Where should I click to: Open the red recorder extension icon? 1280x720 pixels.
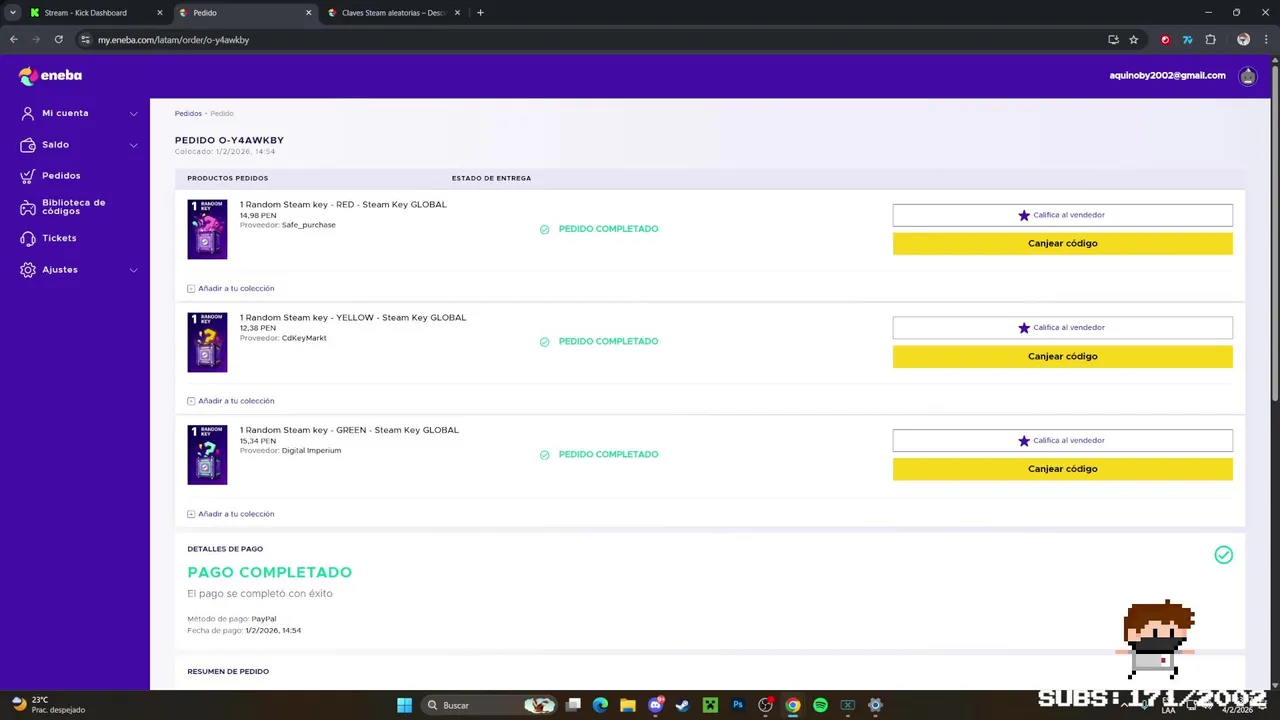pos(1165,40)
